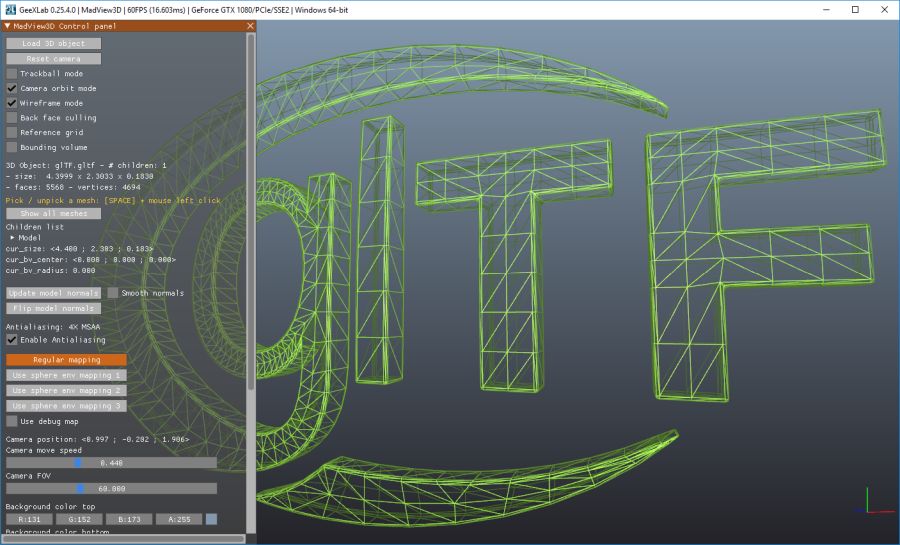This screenshot has width=900, height=545.
Task: Click the A:255 background alpha field
Action: (179, 519)
